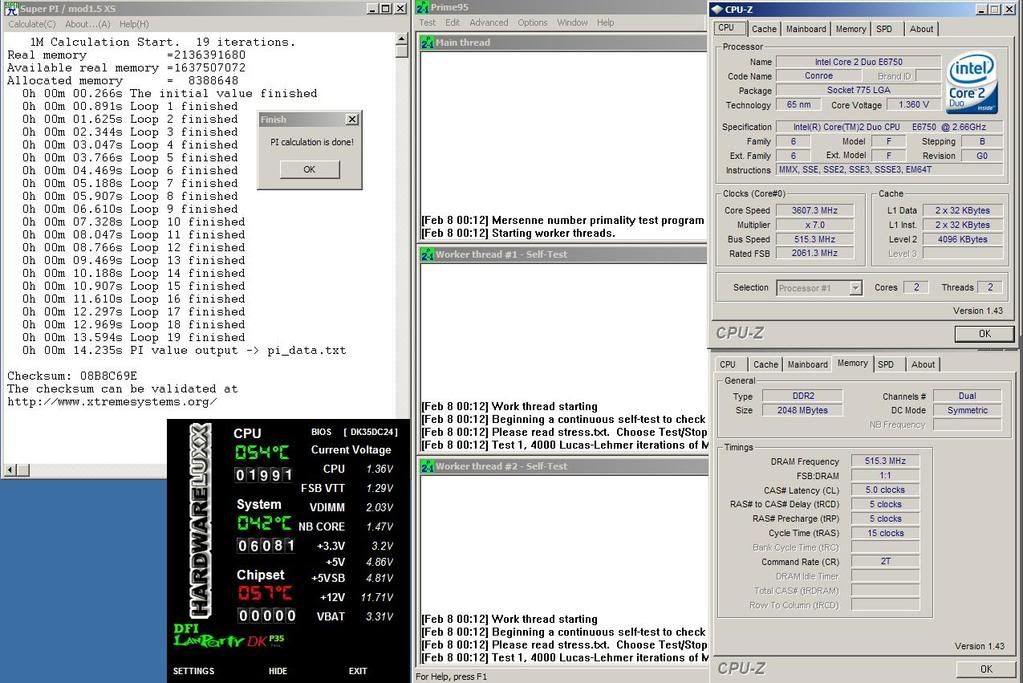The width and height of the screenshot is (1023, 683).
Task: Click the CPU fan speed 01991 counter
Action: (264, 475)
